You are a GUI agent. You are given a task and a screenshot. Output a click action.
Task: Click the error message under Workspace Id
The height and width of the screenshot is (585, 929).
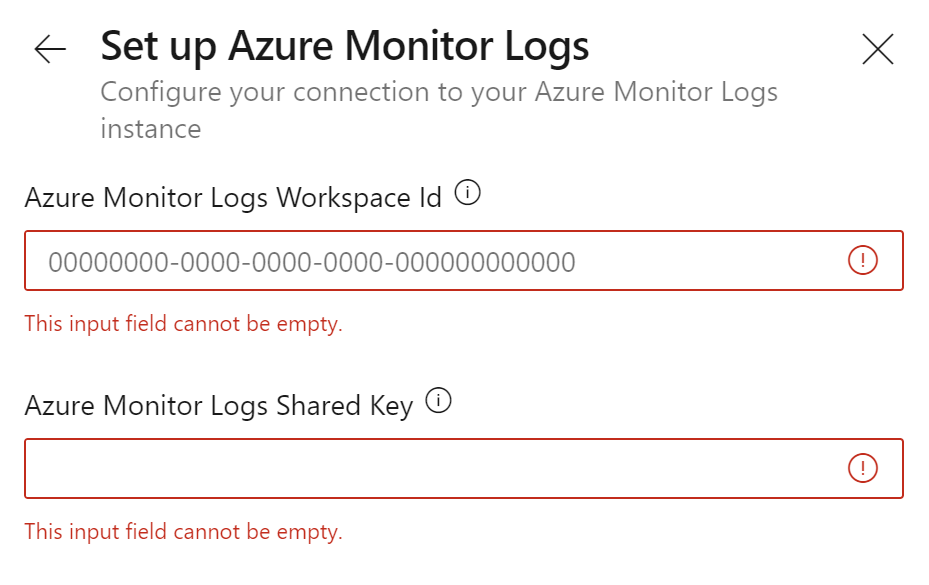click(184, 324)
